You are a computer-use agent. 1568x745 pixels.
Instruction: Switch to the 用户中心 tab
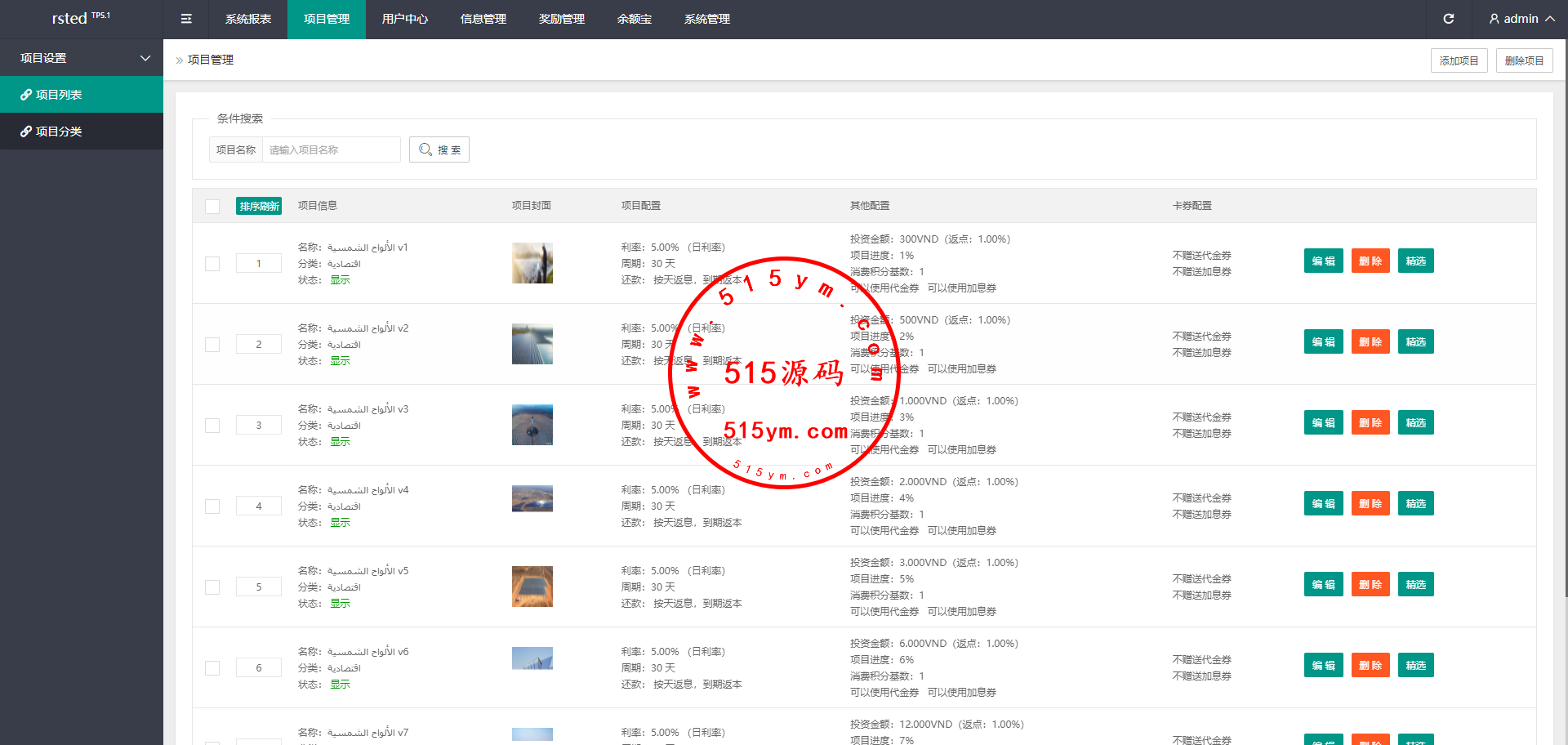point(404,19)
